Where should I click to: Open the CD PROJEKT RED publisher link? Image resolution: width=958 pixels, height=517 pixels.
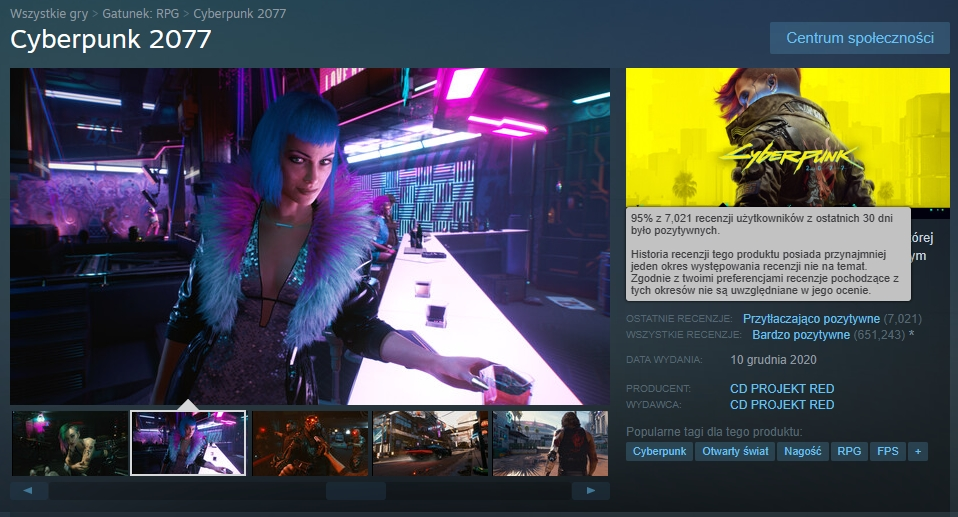[x=782, y=405]
